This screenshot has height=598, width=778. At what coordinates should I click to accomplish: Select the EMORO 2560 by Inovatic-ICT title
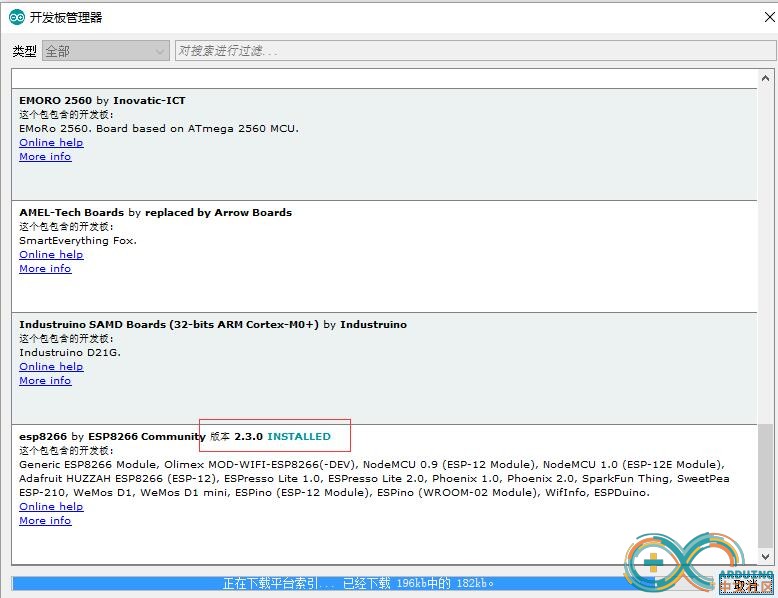pyautogui.click(x=102, y=100)
